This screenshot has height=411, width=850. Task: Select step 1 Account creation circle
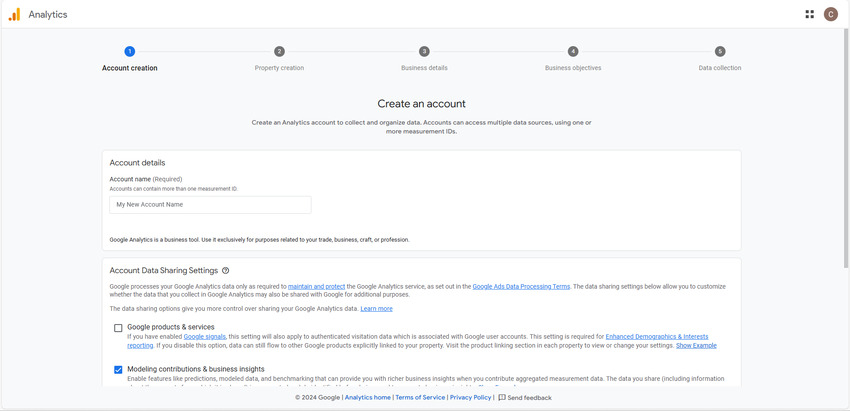pyautogui.click(x=129, y=51)
